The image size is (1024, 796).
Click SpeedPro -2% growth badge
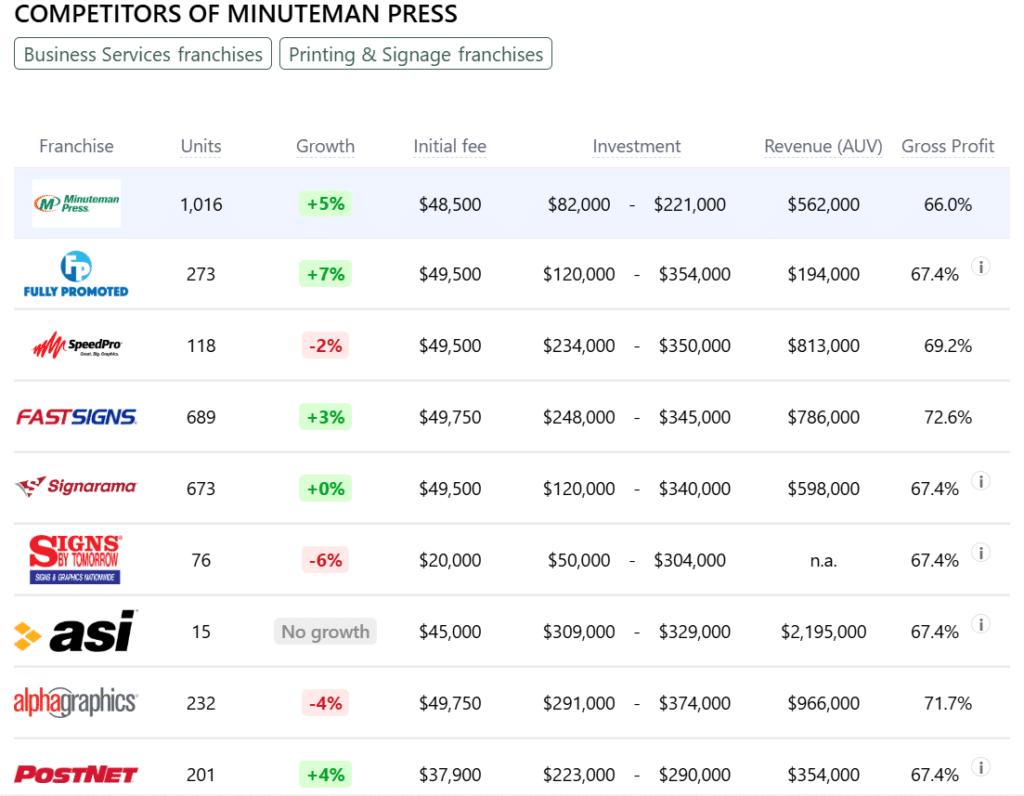[325, 345]
